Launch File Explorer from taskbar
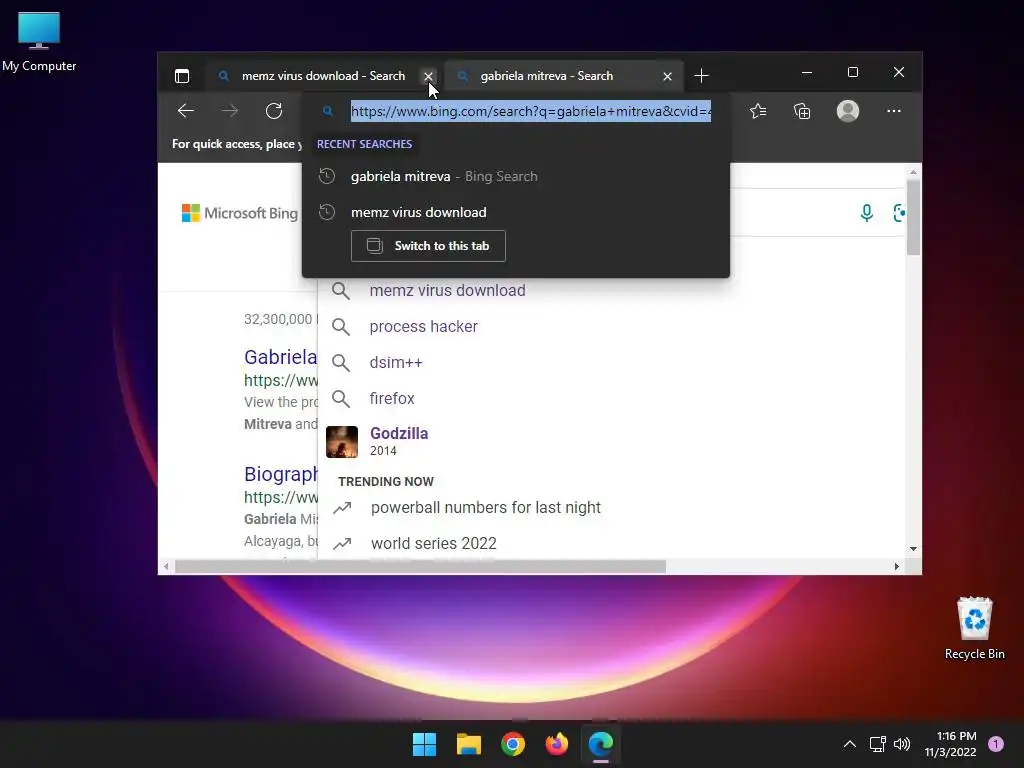The width and height of the screenshot is (1024, 768). coord(469,744)
